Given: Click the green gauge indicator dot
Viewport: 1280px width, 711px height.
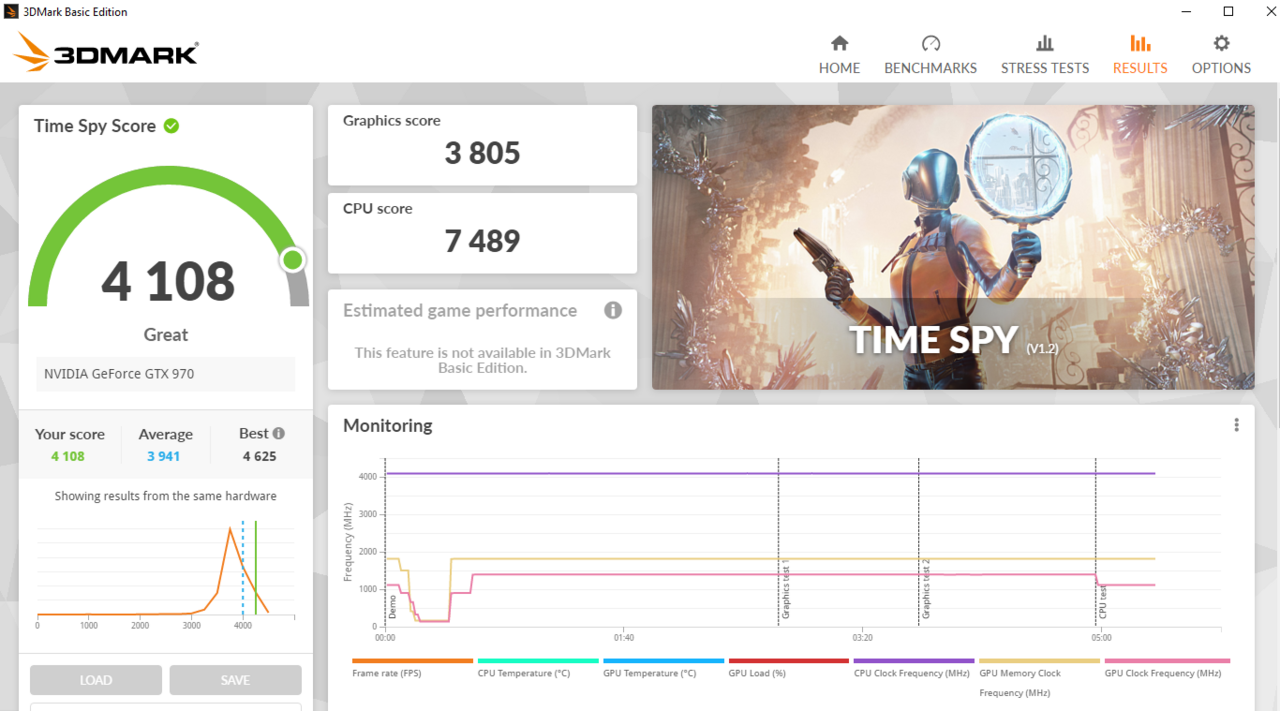Looking at the screenshot, I should (x=293, y=260).
